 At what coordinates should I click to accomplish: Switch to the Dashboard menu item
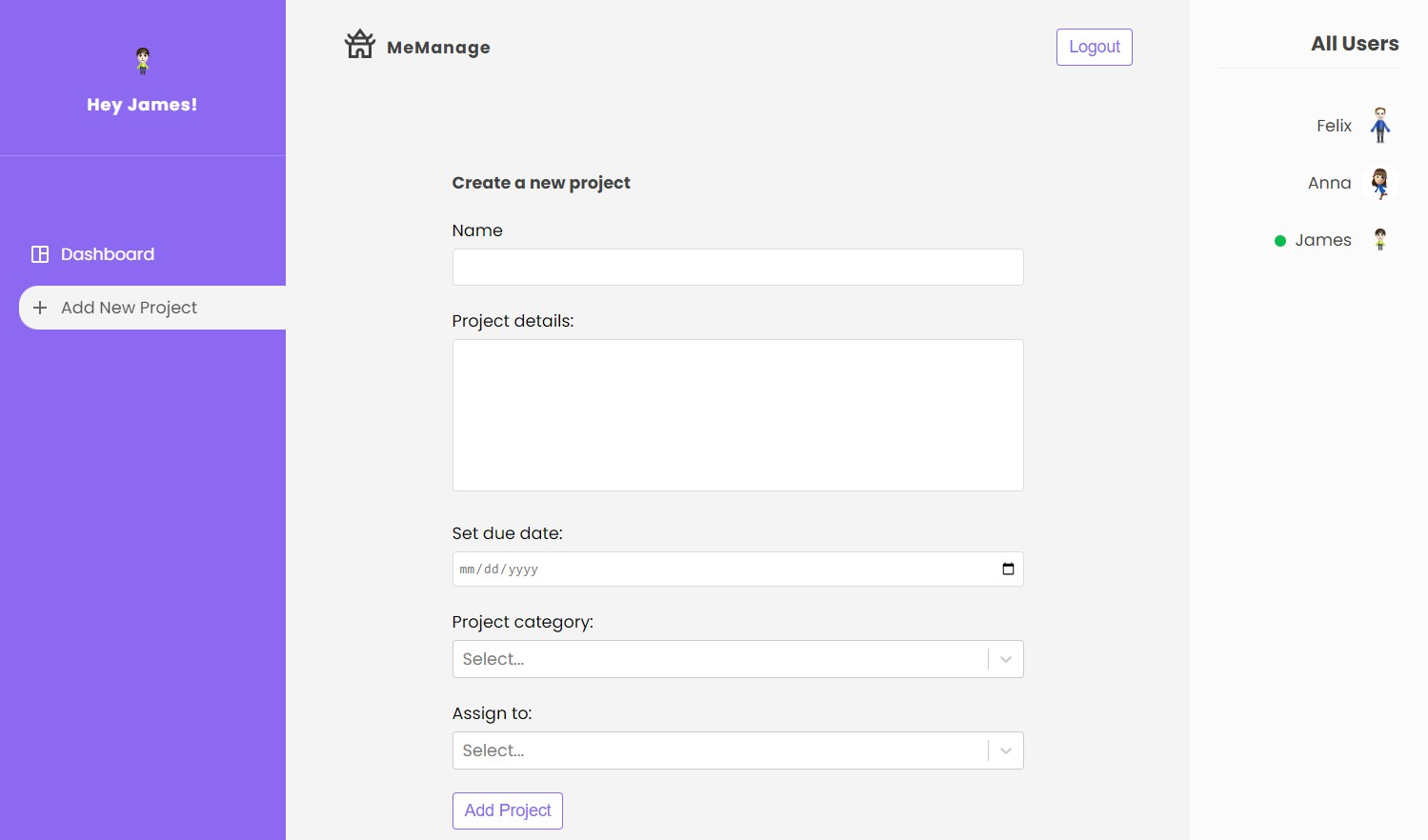(107, 253)
